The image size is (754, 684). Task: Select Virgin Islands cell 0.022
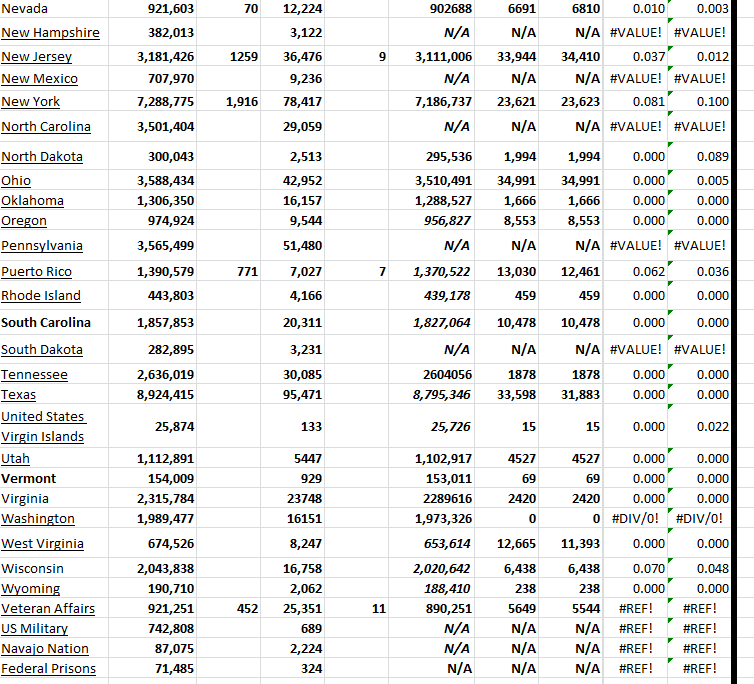[700, 427]
